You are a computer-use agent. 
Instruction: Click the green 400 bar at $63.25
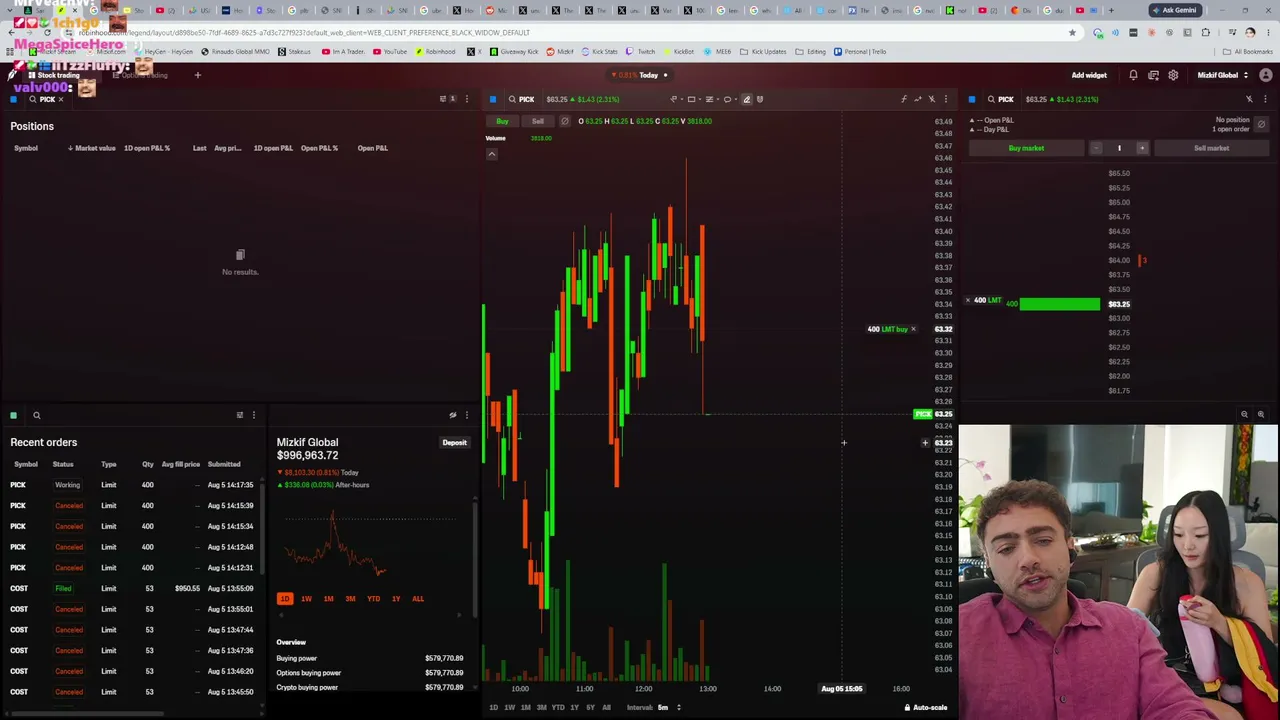tap(1060, 304)
